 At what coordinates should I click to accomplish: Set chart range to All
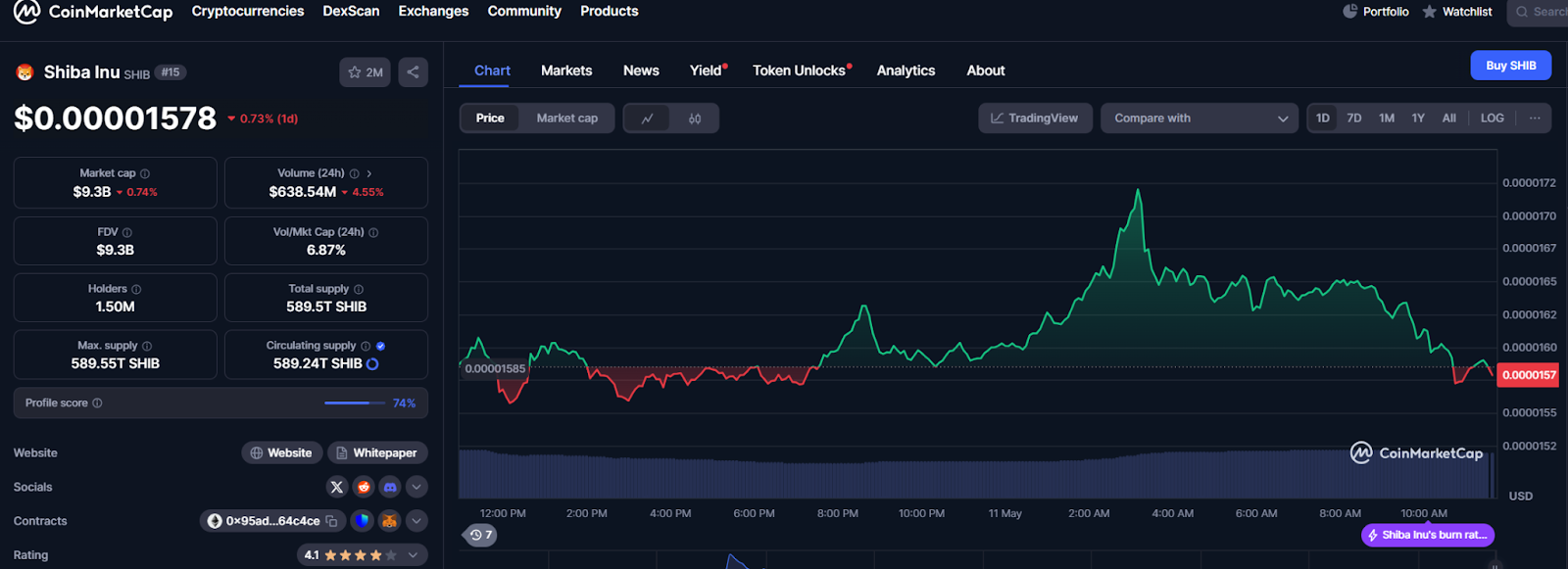[x=1449, y=119]
